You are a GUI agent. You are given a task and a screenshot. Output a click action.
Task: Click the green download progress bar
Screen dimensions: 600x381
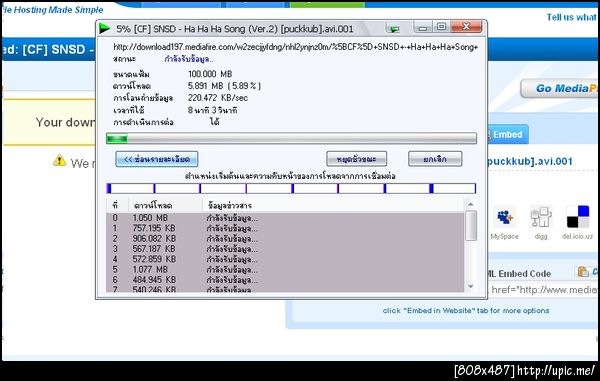coord(292,138)
